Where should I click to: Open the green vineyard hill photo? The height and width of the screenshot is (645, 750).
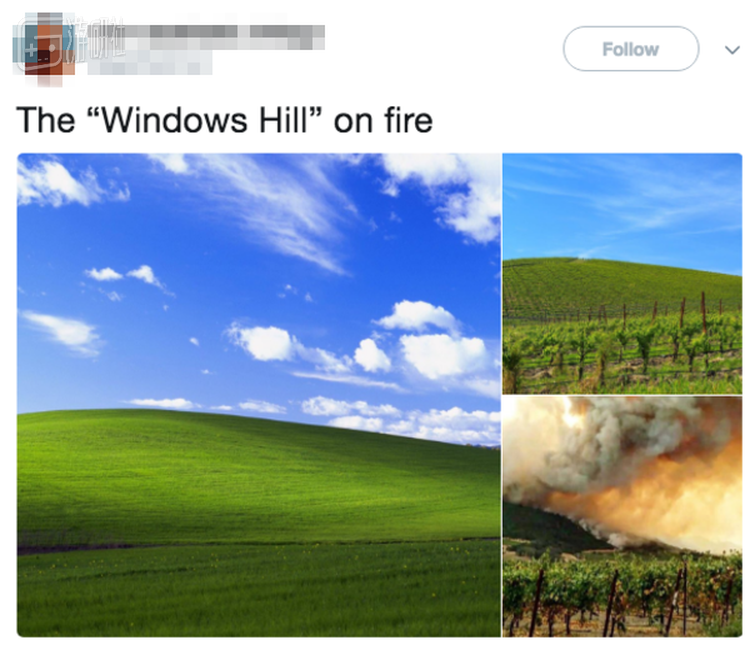click(x=622, y=273)
